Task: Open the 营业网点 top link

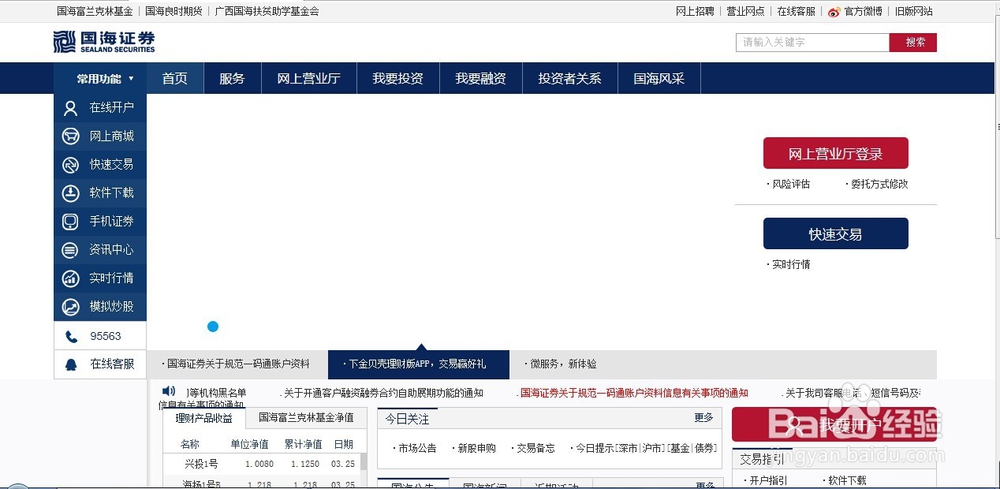Action: point(745,11)
